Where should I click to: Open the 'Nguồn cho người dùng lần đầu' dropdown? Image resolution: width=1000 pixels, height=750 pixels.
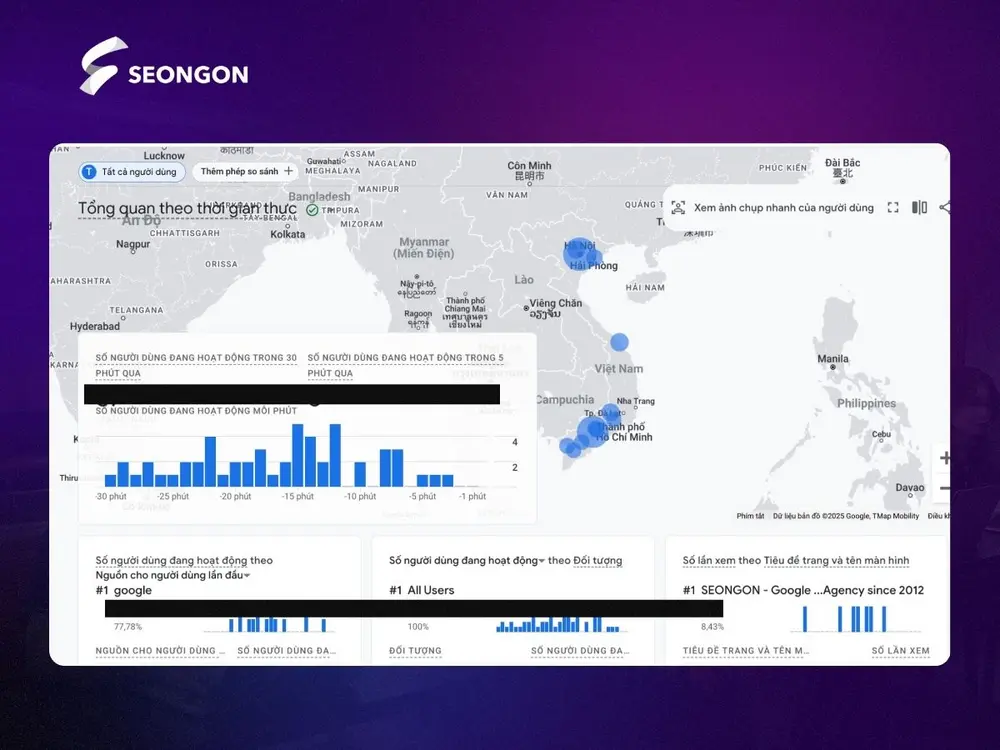(173, 575)
